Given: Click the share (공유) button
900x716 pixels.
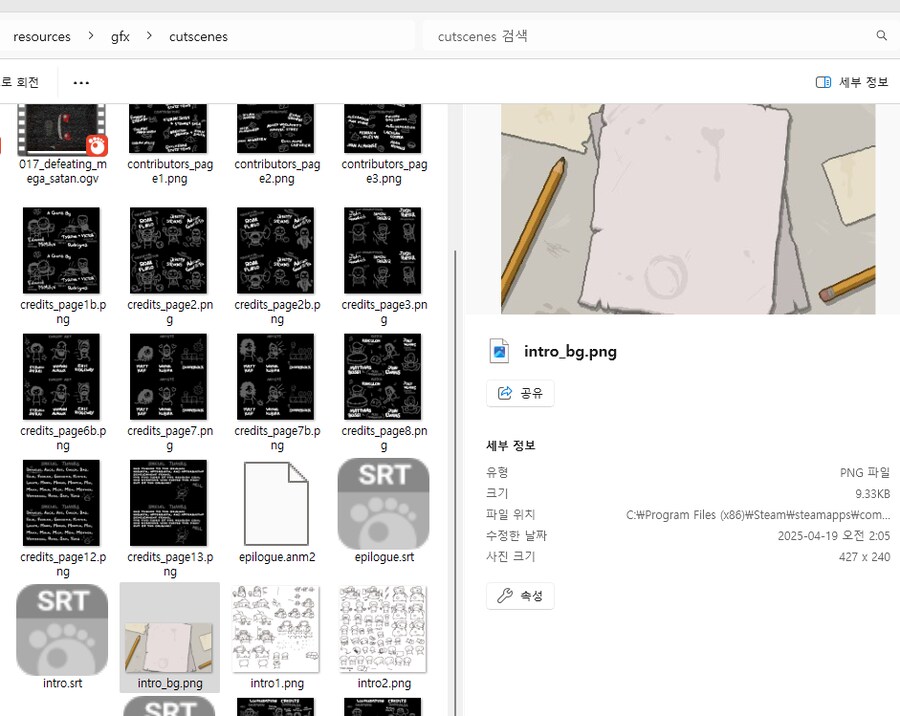Looking at the screenshot, I should point(520,393).
